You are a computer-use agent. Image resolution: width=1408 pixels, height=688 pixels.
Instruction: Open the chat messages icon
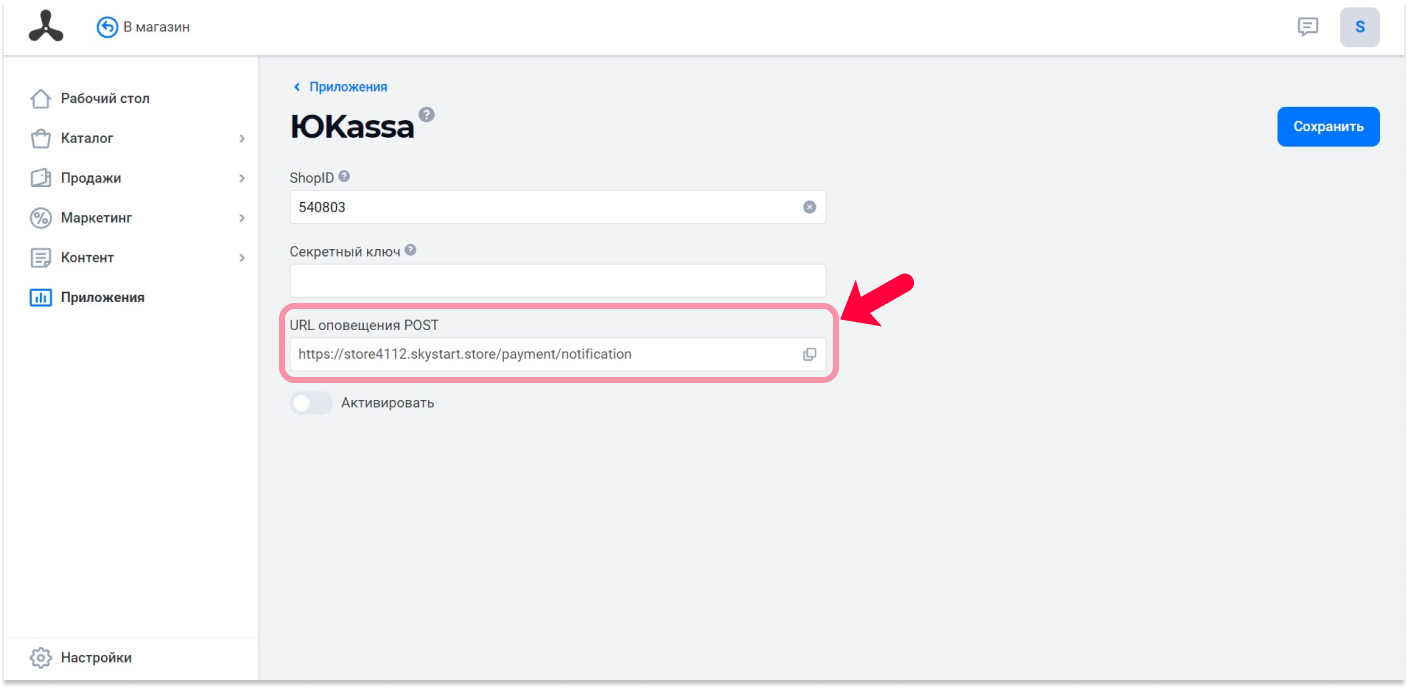tap(1308, 27)
